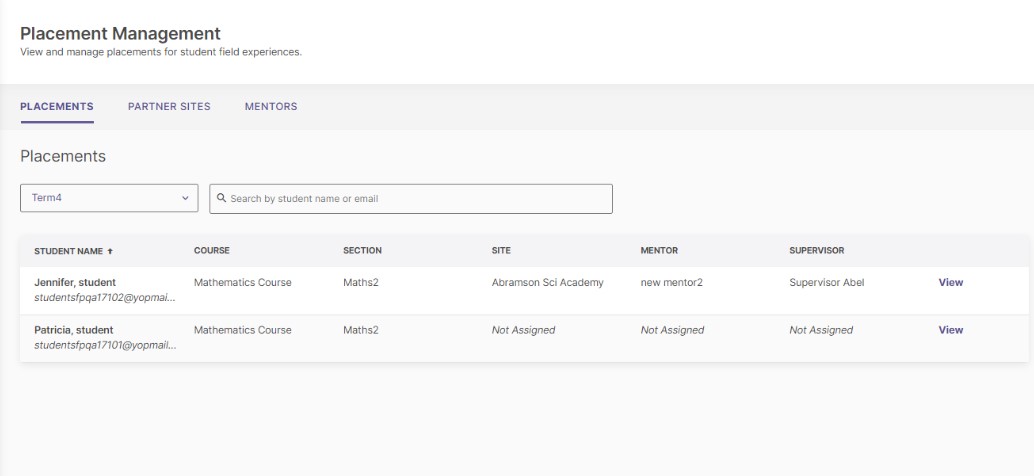The height and width of the screenshot is (476, 1034).
Task: Click the Supervisor column header
Action: pyautogui.click(x=818, y=250)
